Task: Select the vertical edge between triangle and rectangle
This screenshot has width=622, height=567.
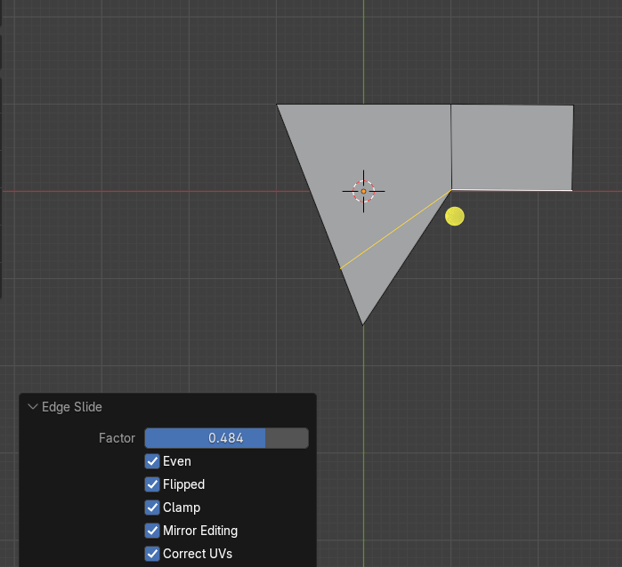Action: [x=451, y=147]
